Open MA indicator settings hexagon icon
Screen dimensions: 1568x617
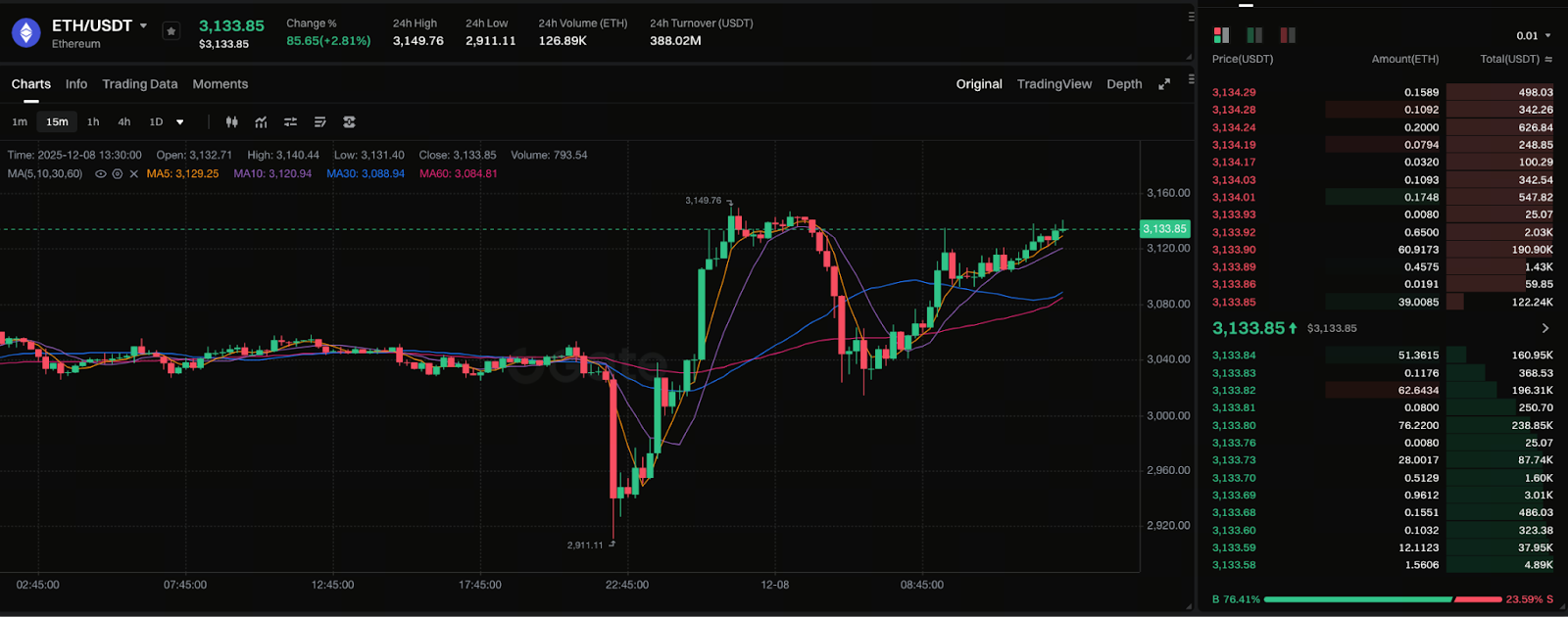pyautogui.click(x=118, y=174)
